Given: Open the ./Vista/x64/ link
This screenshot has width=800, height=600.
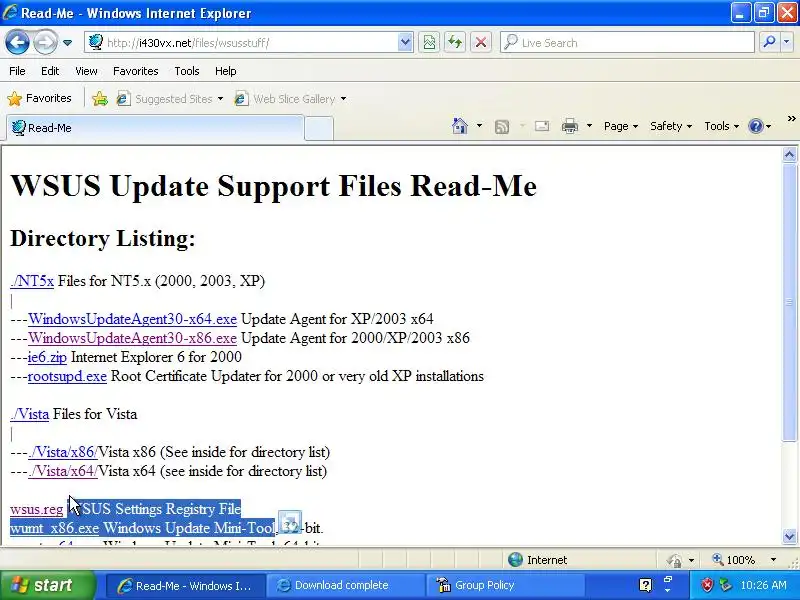Looking at the screenshot, I should click(63, 471).
